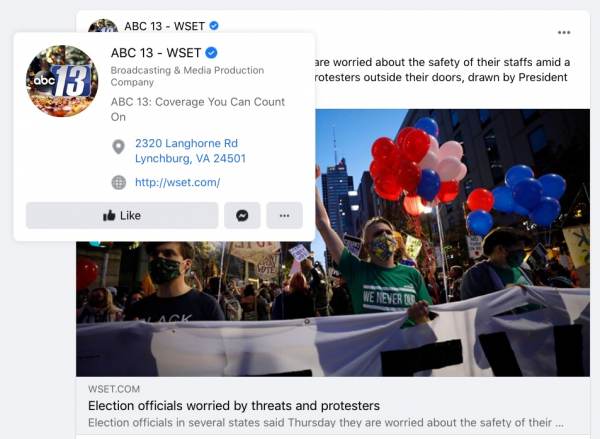Click the globe website icon
This screenshot has width=600, height=439.
pyautogui.click(x=119, y=182)
